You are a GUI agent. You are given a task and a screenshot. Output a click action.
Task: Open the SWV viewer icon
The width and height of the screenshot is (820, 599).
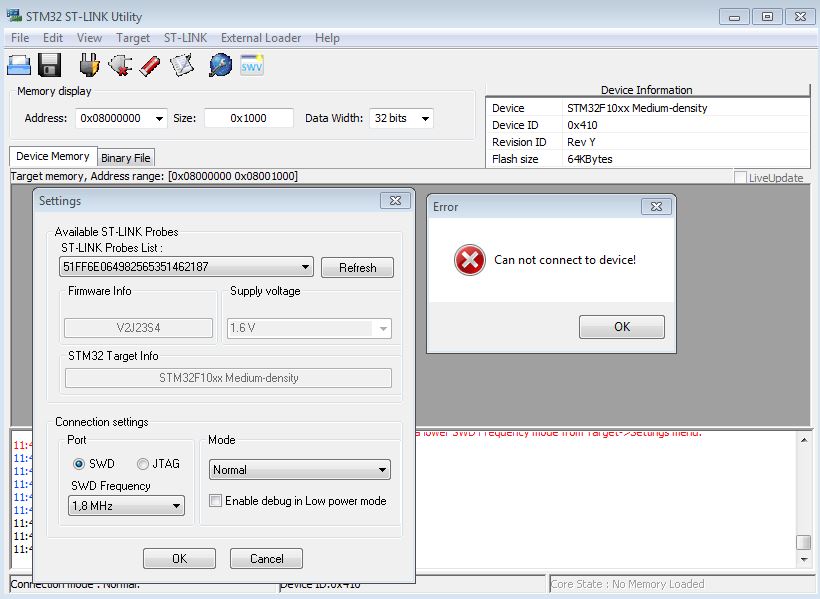pos(252,66)
